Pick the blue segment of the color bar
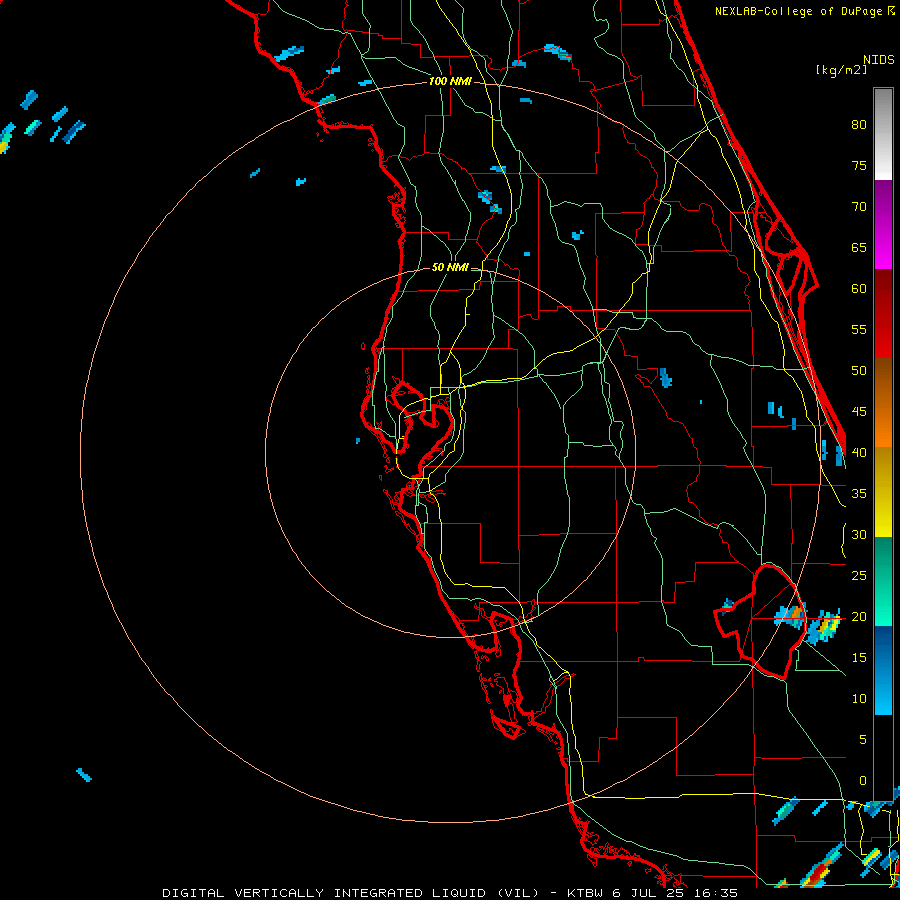Screen dimensions: 900x900 [x=883, y=670]
